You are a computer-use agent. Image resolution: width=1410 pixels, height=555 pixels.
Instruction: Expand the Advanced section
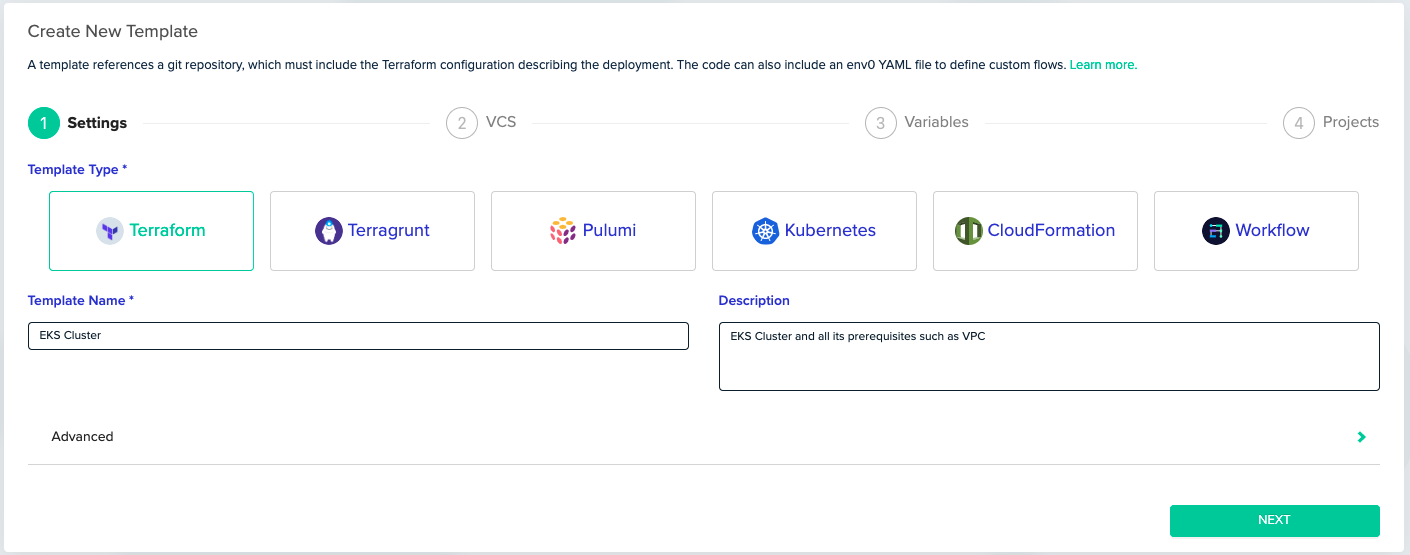703,437
